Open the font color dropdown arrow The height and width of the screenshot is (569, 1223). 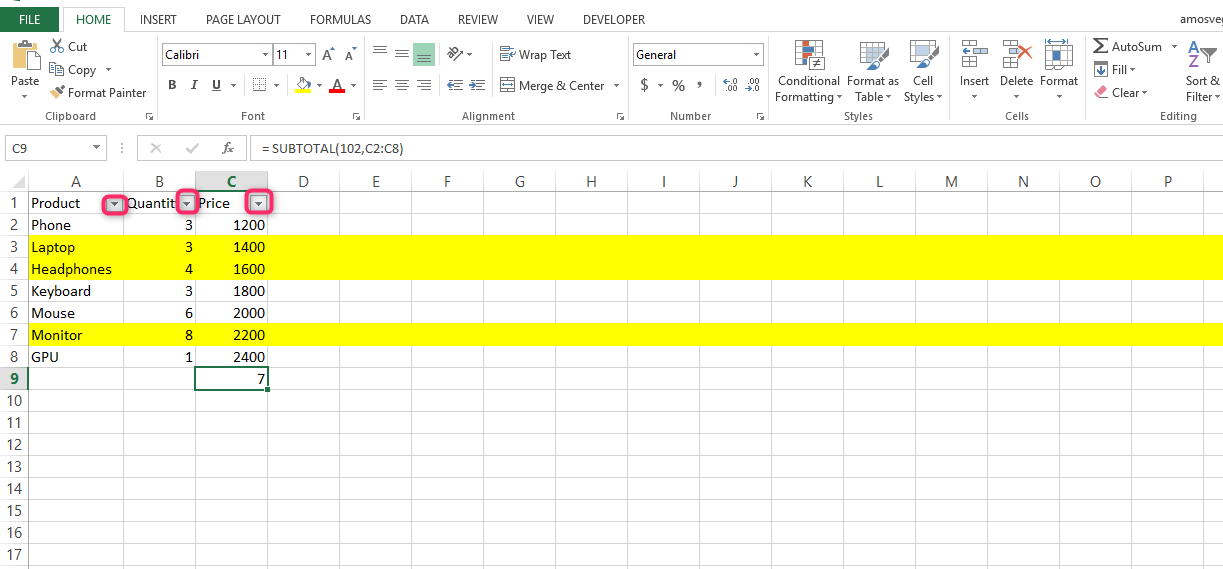[353, 86]
